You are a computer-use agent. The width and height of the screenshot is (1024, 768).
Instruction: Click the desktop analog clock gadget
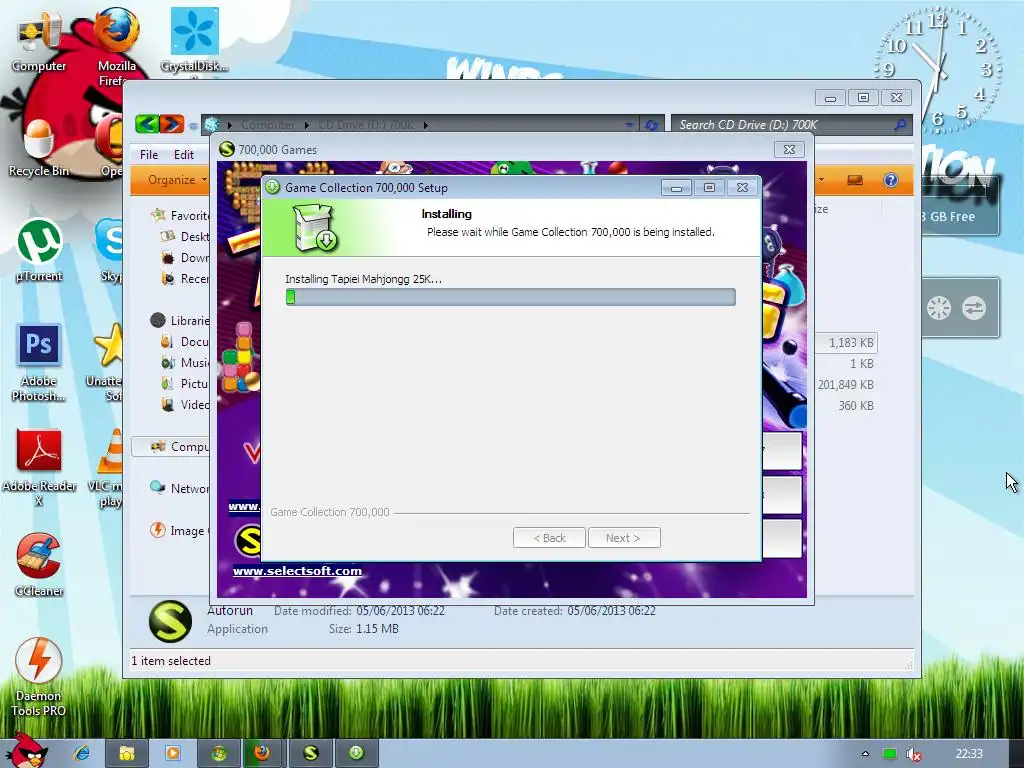(938, 69)
